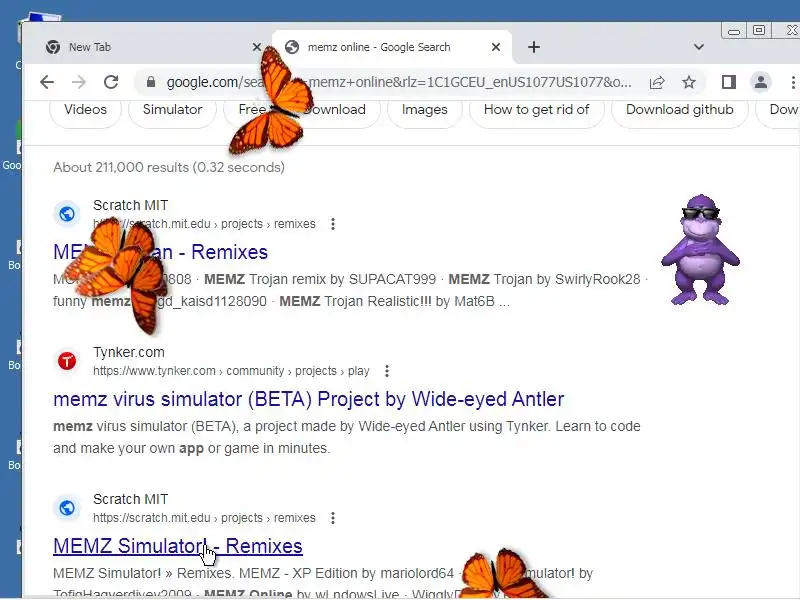This screenshot has height=600, width=800.
Task: Click globe favicon of MEMZ Trojan result
Action: 67,214
